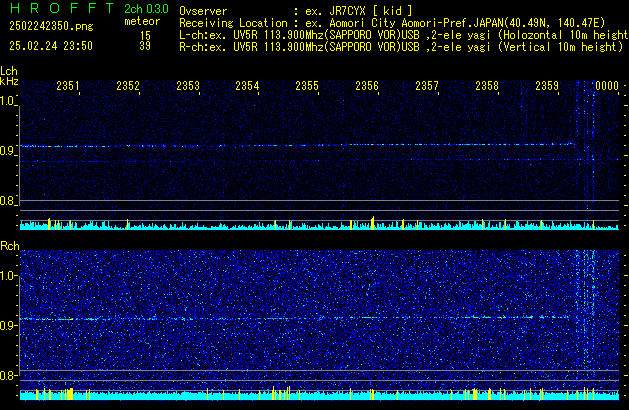The width and height of the screenshot is (629, 410).
Task: Click the 2357 time marker
Action: [x=427, y=86]
